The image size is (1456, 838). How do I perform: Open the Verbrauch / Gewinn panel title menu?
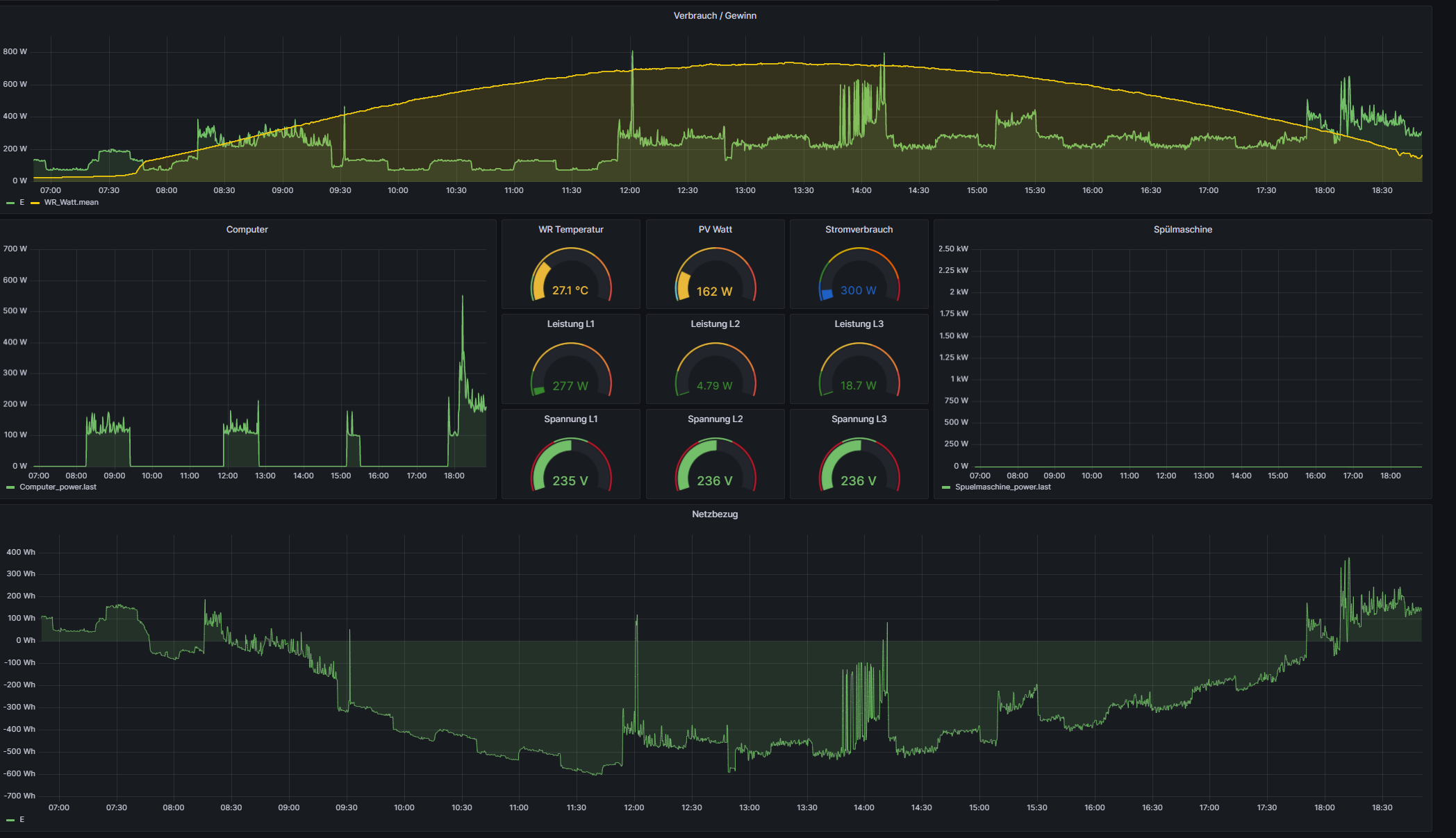click(714, 15)
